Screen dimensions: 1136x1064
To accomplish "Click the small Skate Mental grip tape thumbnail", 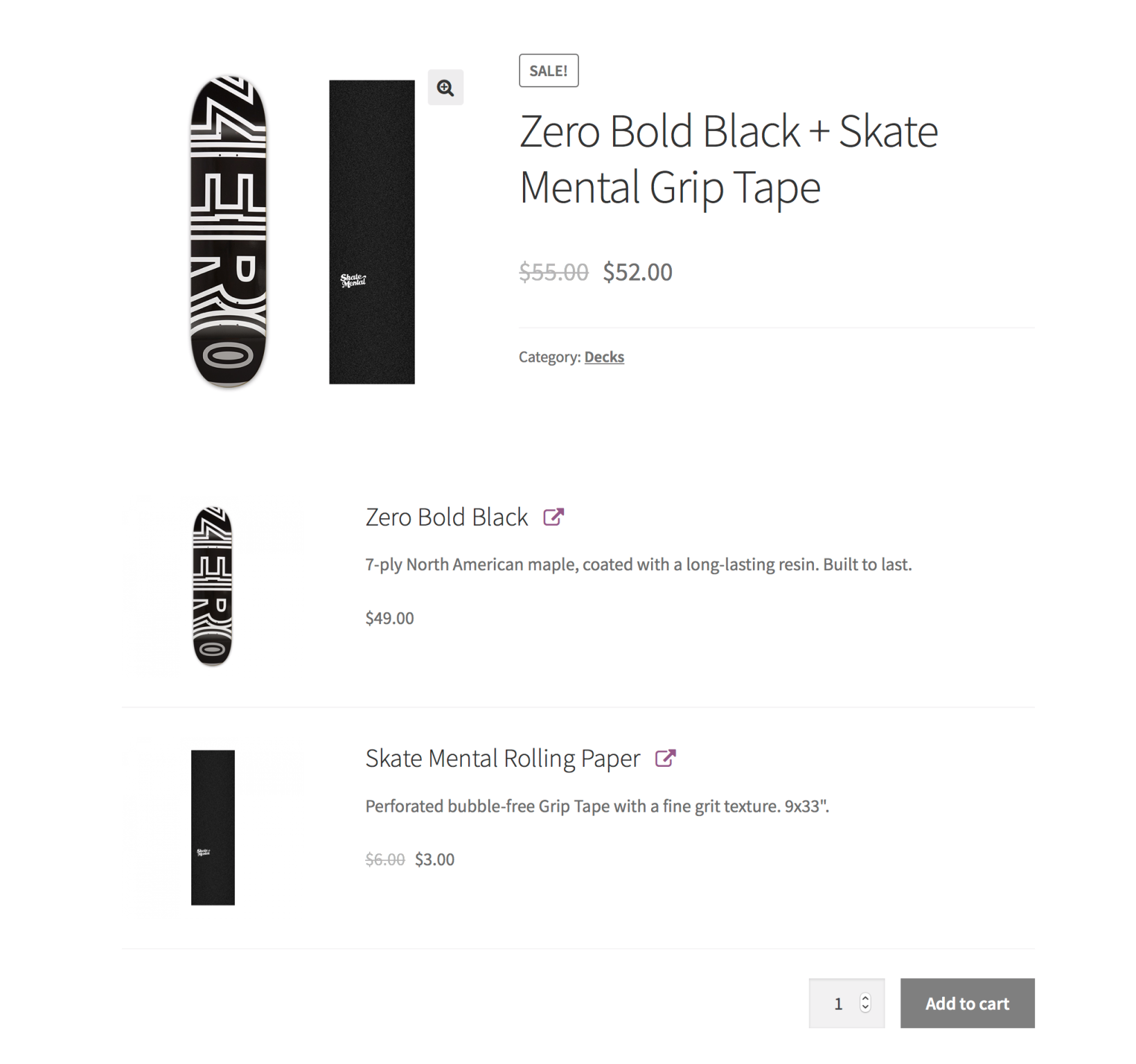I will [x=213, y=827].
